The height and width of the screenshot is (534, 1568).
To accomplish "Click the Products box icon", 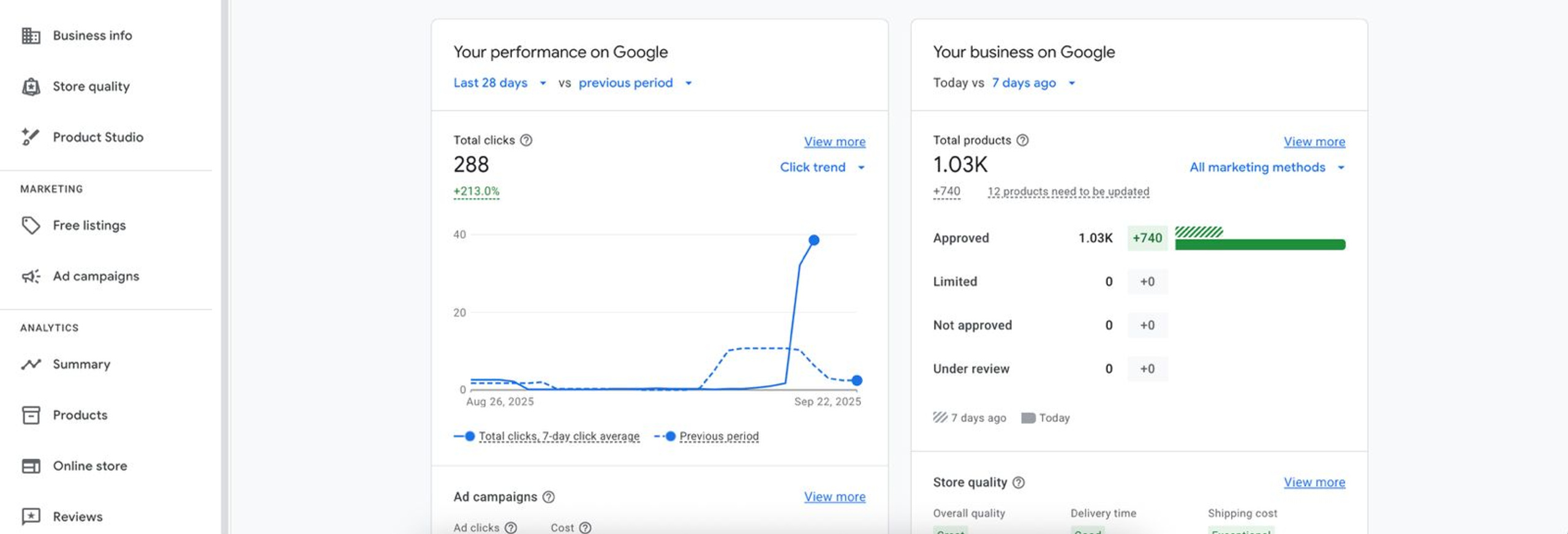I will point(31,415).
